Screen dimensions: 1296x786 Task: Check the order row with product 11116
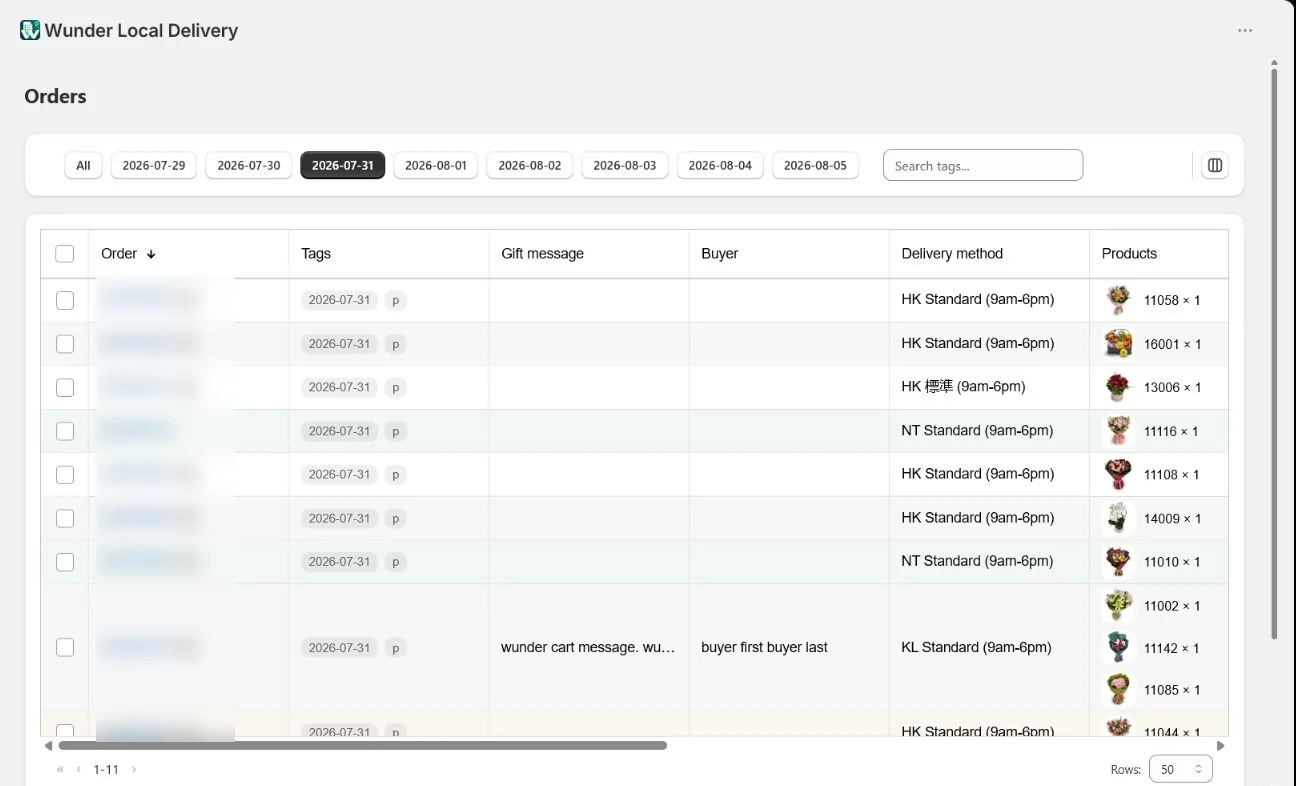[65, 431]
